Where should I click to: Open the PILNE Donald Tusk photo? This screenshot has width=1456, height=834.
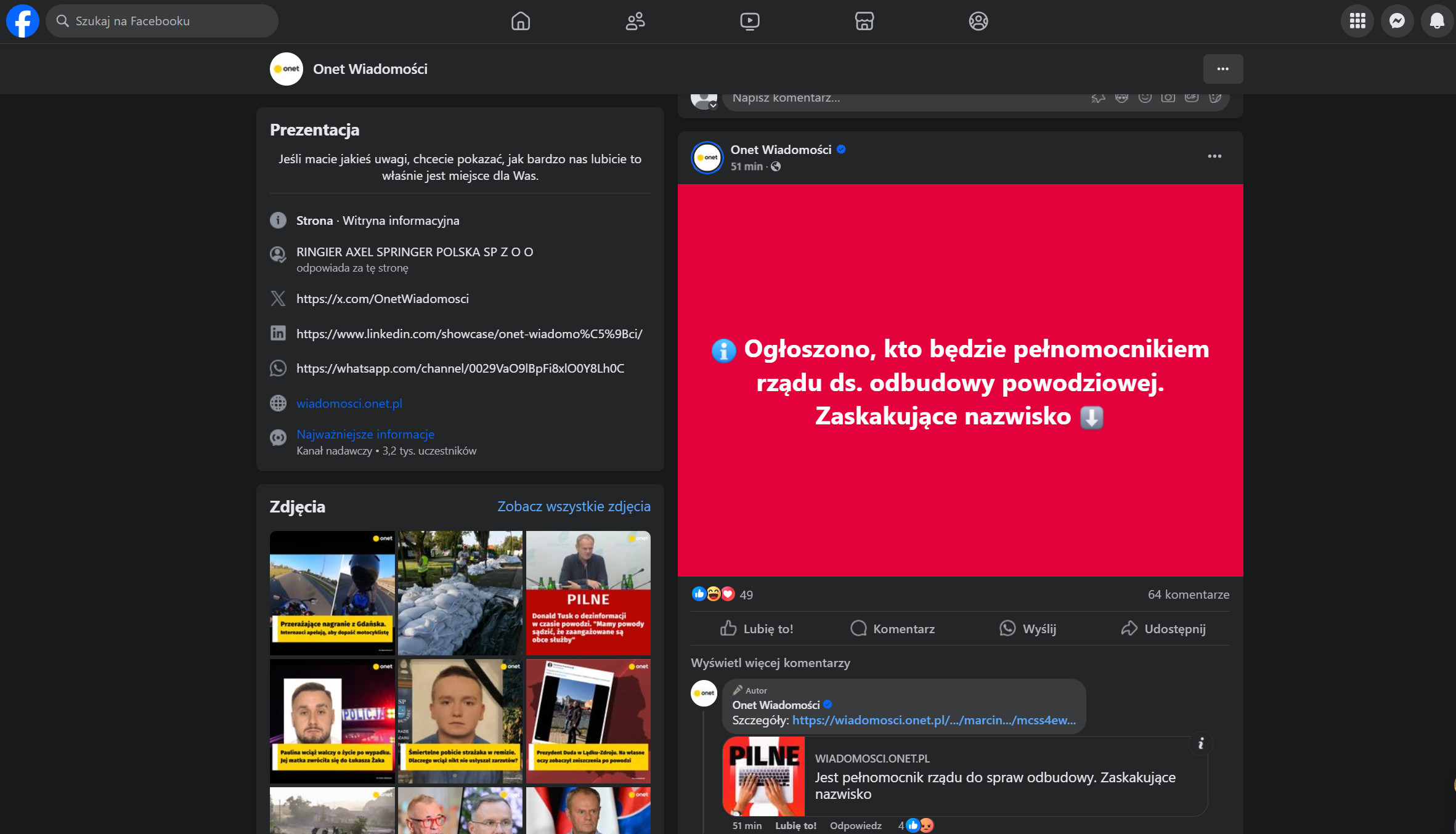[x=588, y=593]
